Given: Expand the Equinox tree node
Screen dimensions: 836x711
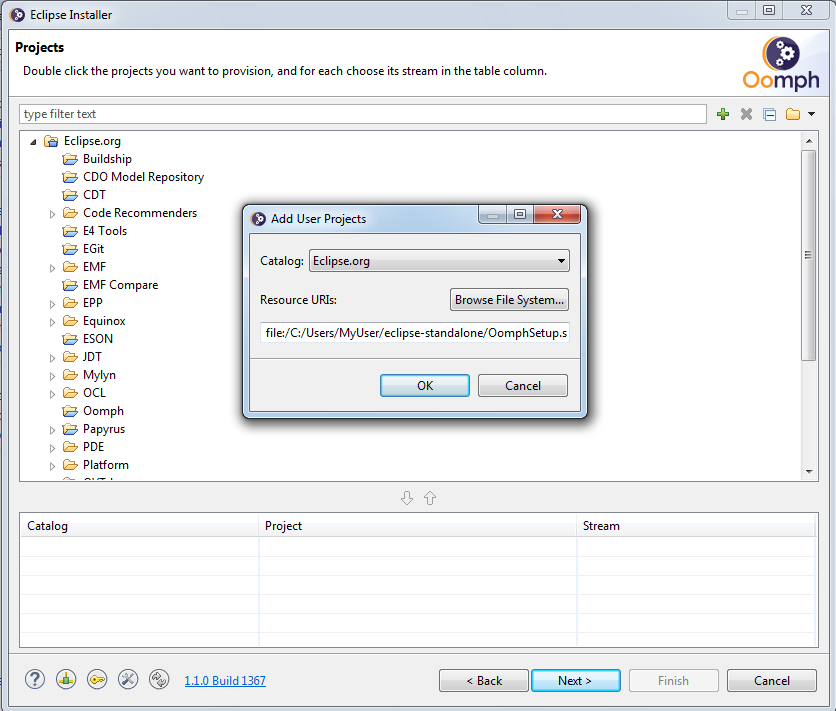Looking at the screenshot, I should (x=52, y=322).
